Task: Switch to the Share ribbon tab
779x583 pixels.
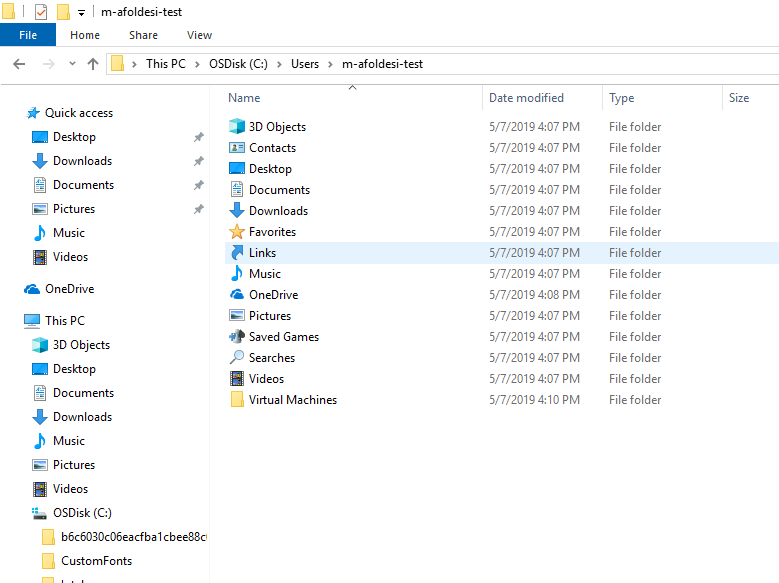Action: tap(143, 35)
